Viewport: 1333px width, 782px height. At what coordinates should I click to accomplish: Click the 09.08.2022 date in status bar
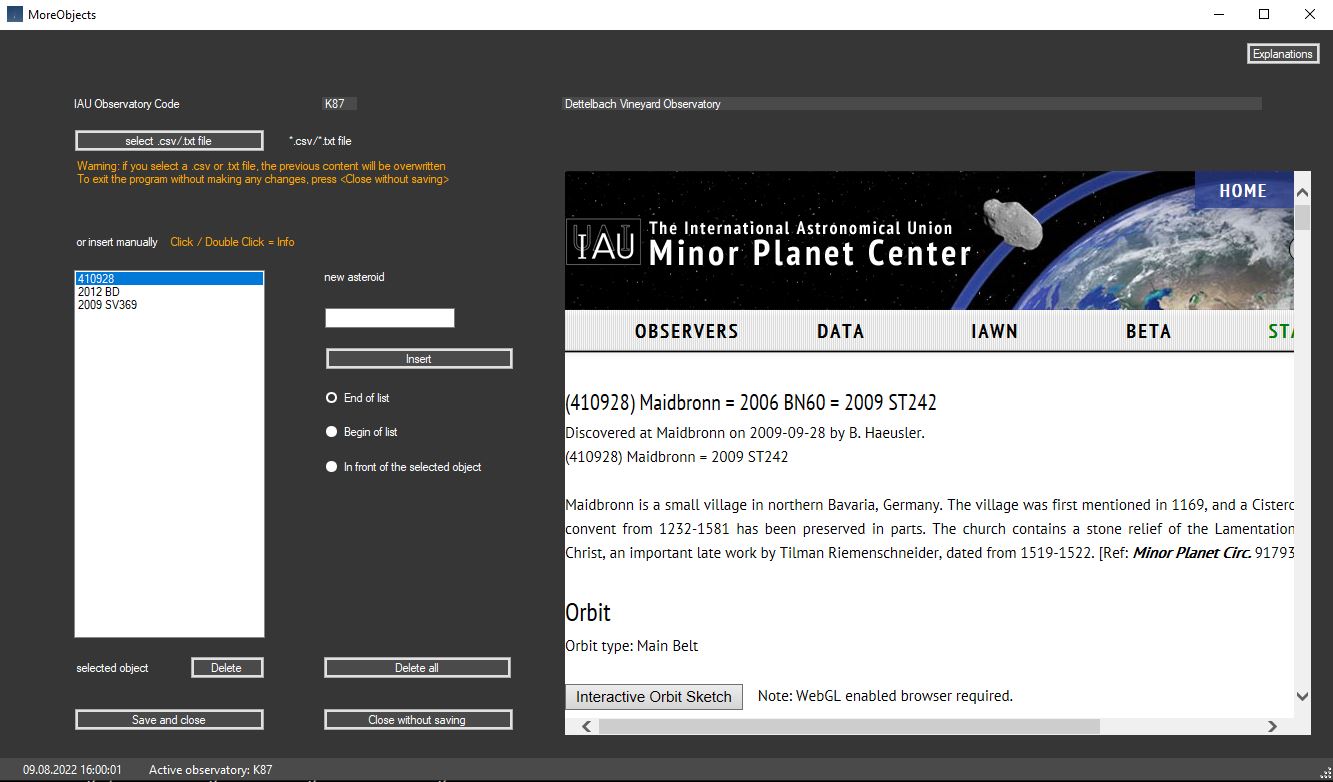point(72,770)
